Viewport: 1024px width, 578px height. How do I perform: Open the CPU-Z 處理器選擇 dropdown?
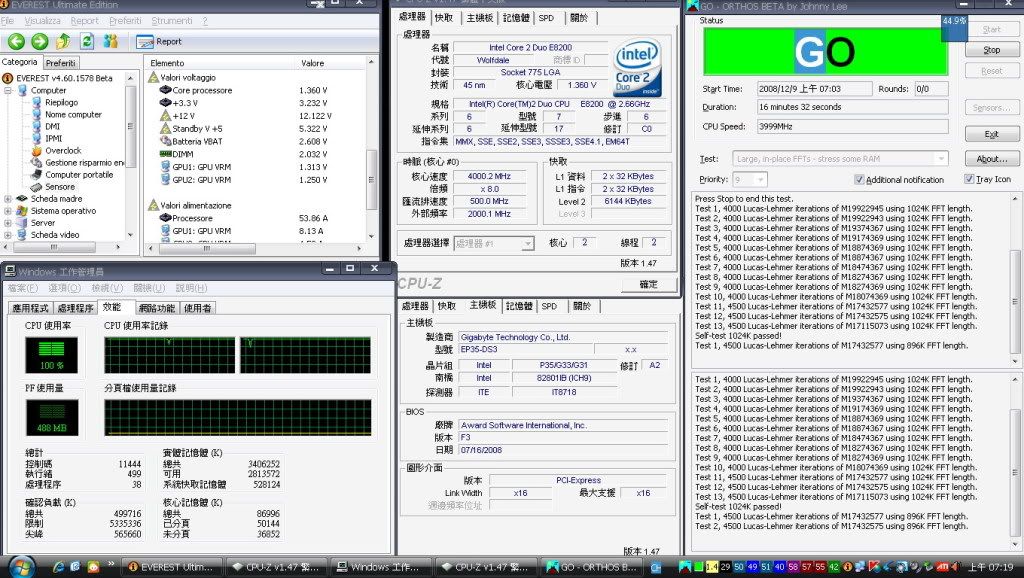[x=528, y=244]
